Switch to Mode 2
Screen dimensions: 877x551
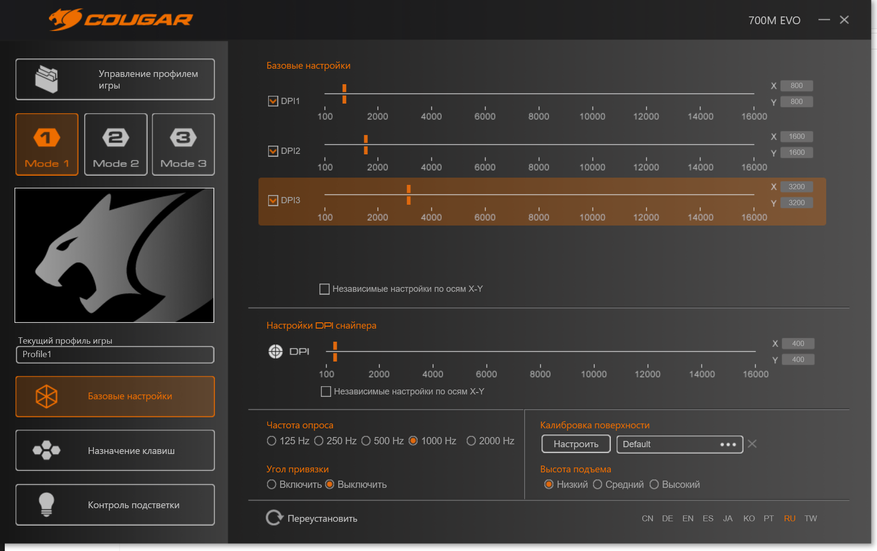116,145
